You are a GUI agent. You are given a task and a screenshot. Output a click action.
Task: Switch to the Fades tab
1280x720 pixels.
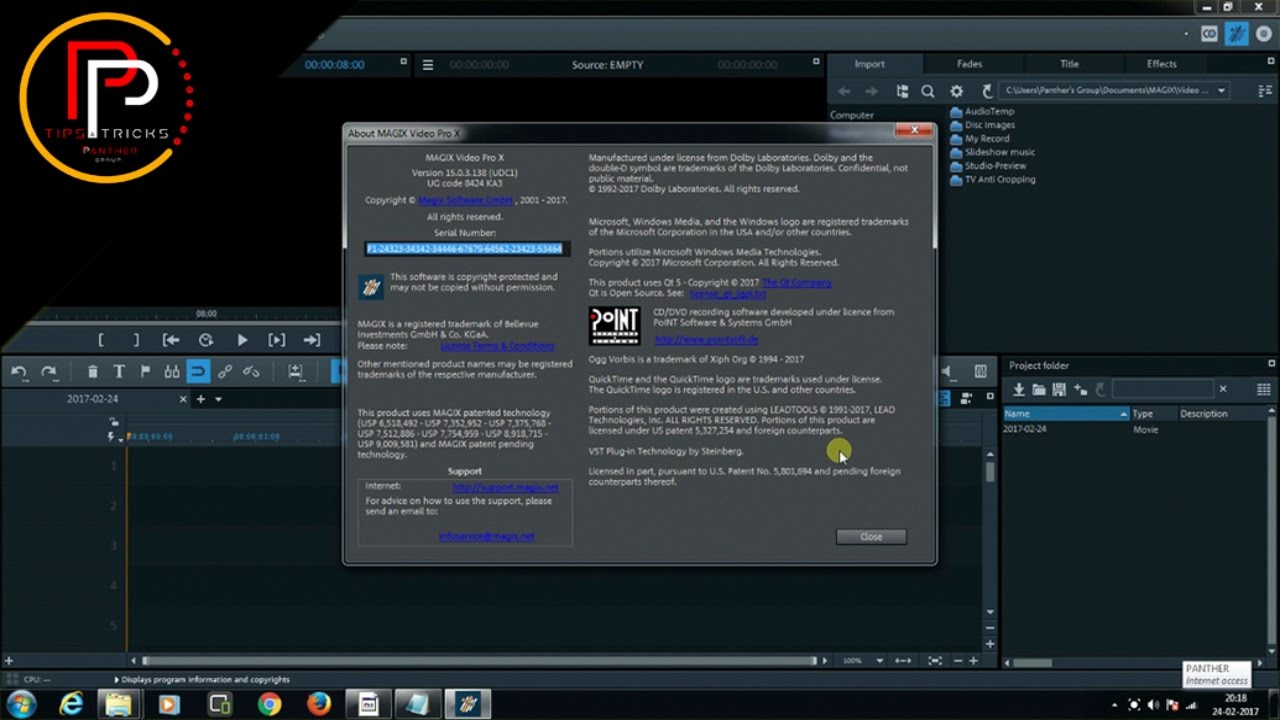pyautogui.click(x=969, y=64)
